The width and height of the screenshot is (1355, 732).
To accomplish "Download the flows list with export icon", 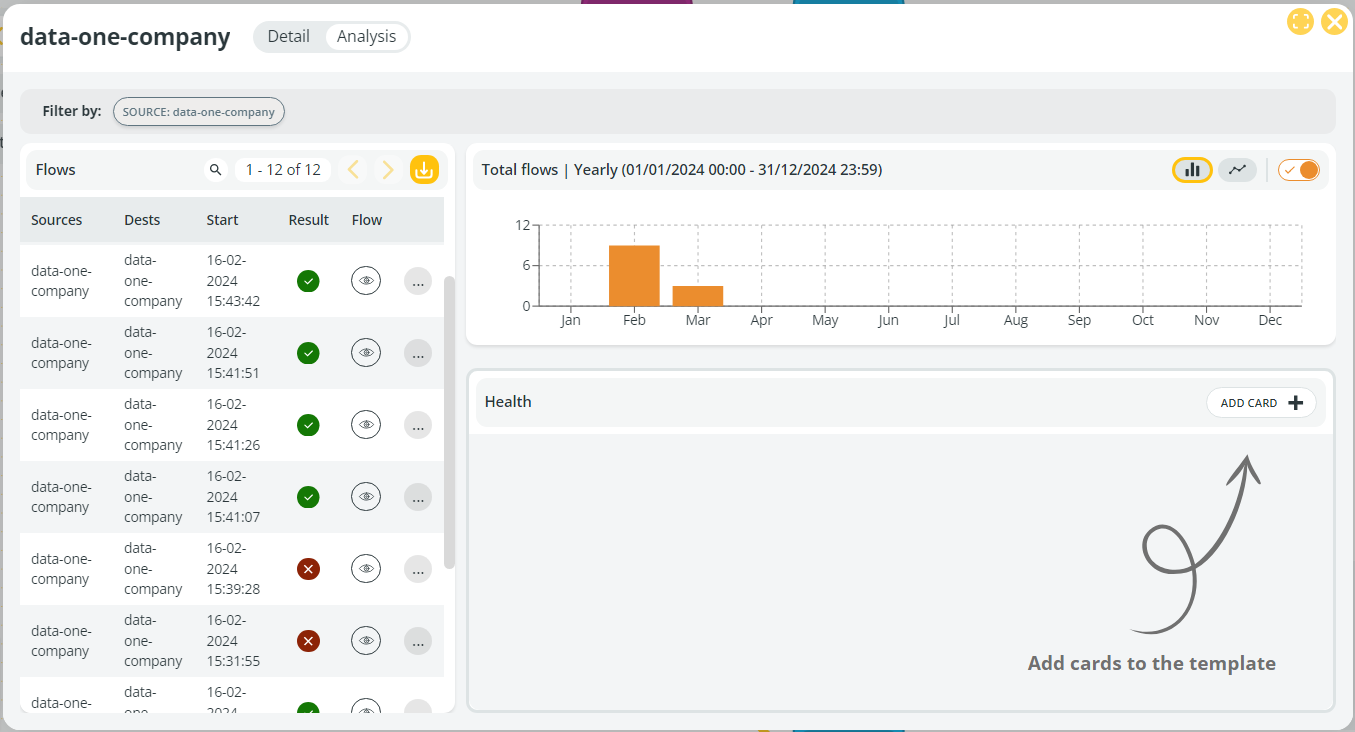I will point(424,170).
